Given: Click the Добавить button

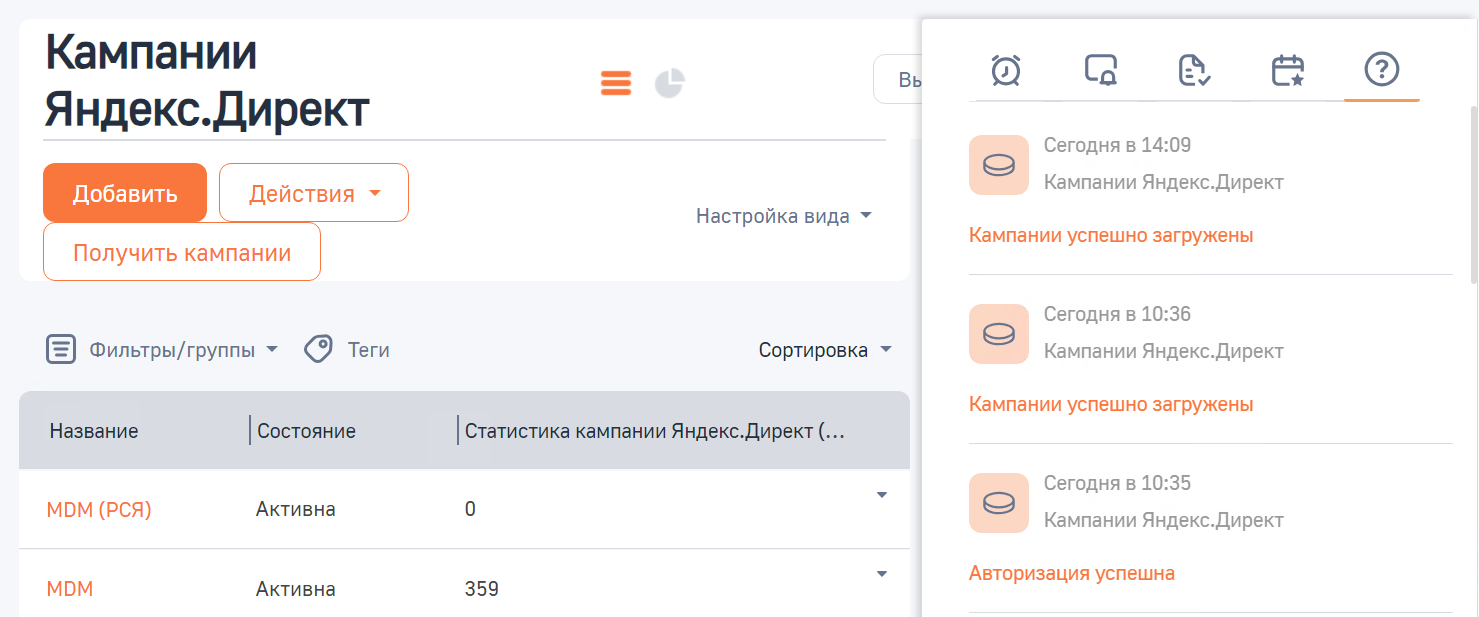Looking at the screenshot, I should (x=124, y=192).
